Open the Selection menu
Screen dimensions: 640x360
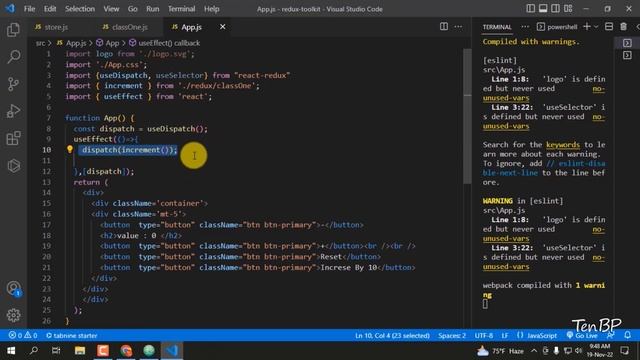80,9
